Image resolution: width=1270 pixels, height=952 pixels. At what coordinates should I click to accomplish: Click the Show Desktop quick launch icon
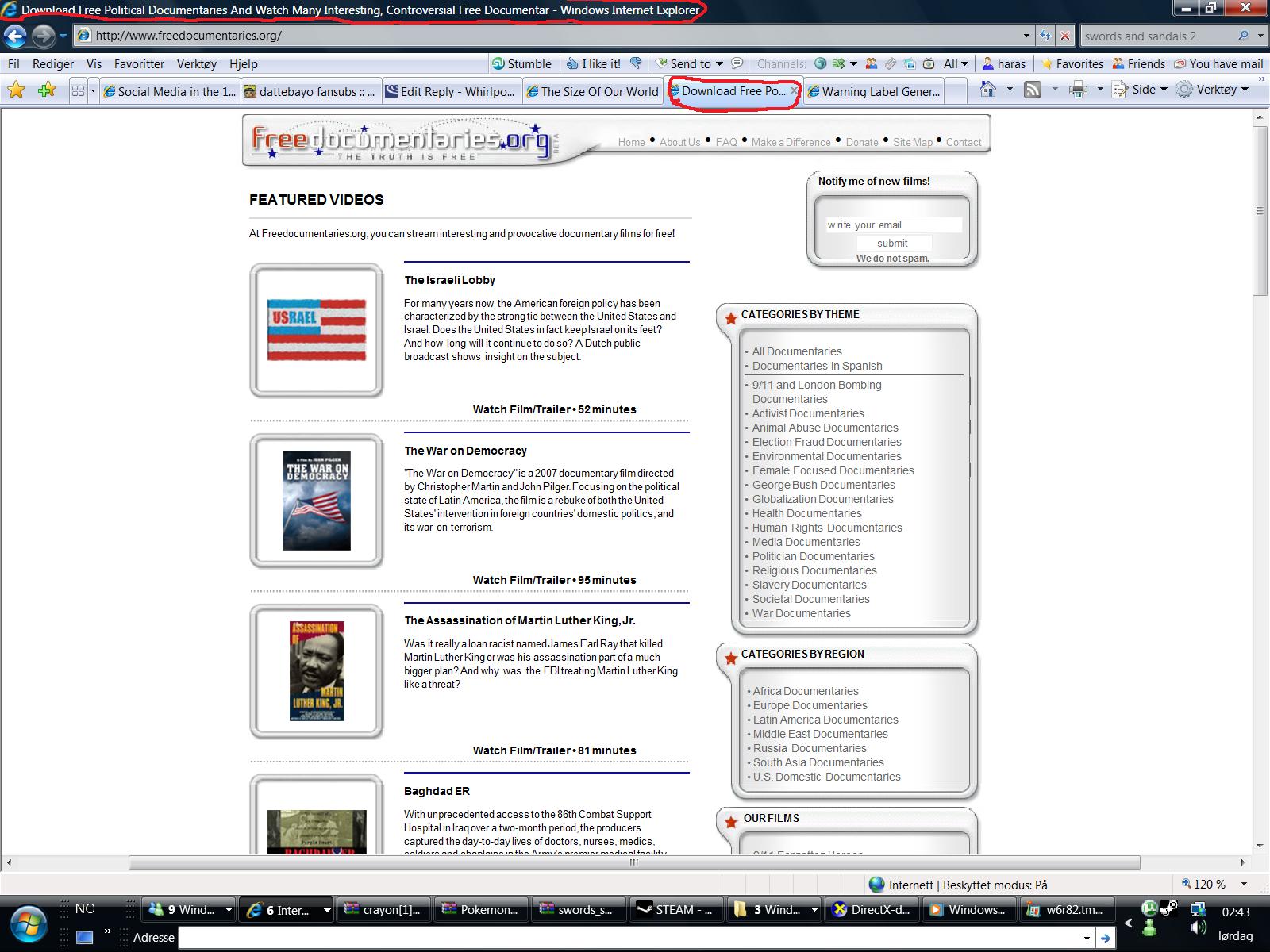tap(85, 938)
